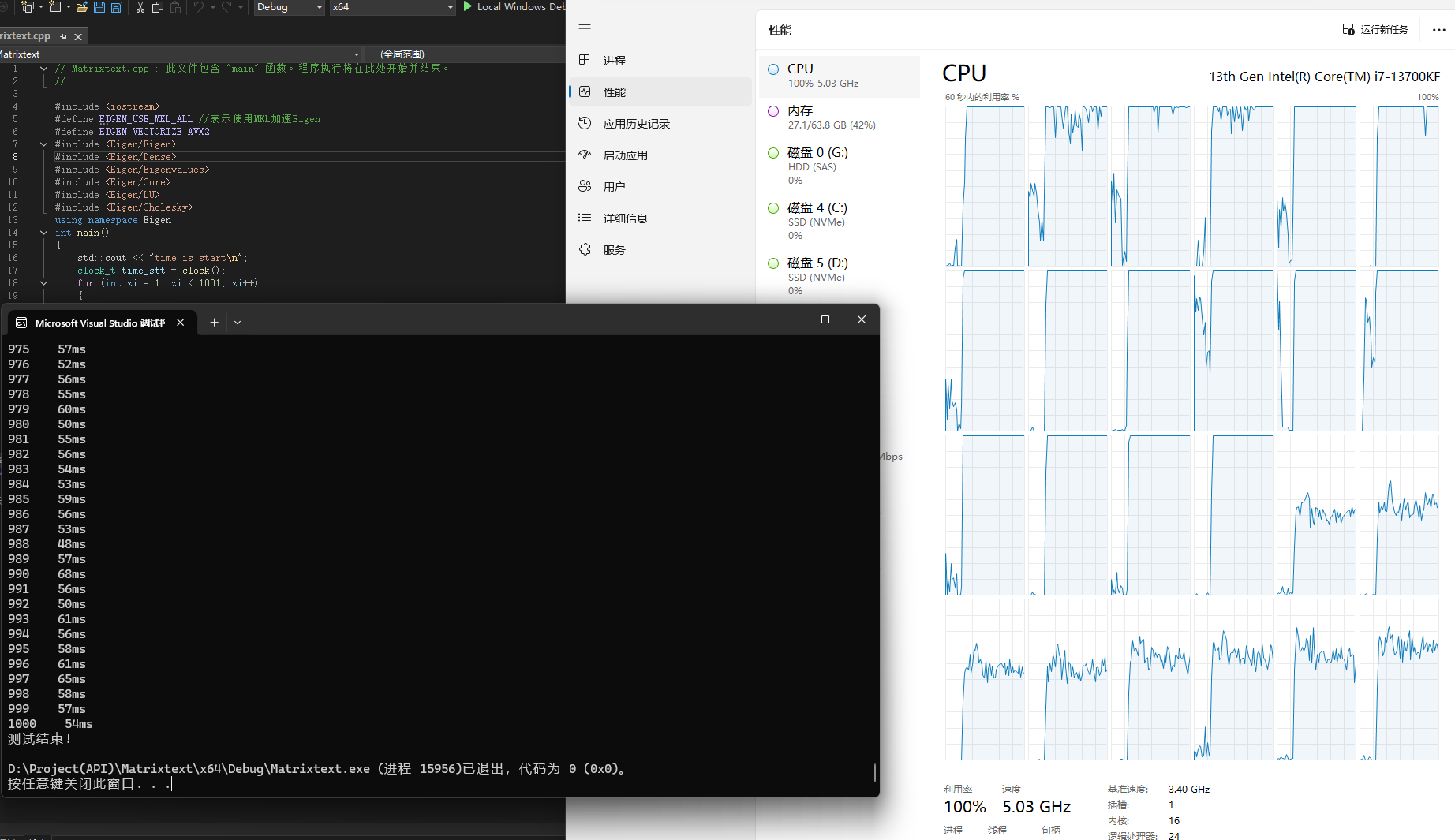Open the Processes (进程) page in Task Manager
The image size is (1455, 840).
[614, 60]
